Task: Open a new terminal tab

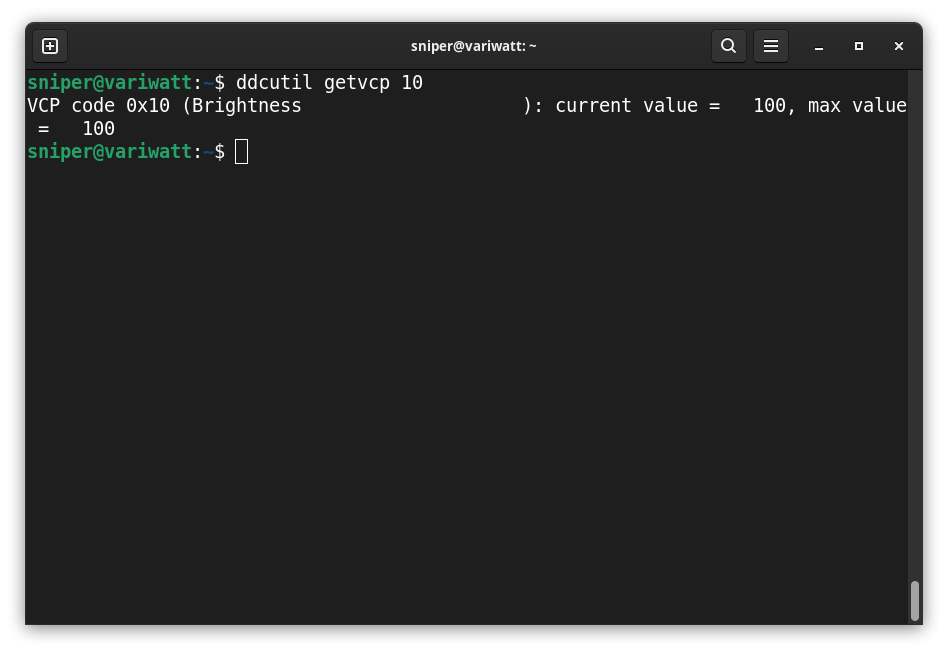Action: coord(50,46)
